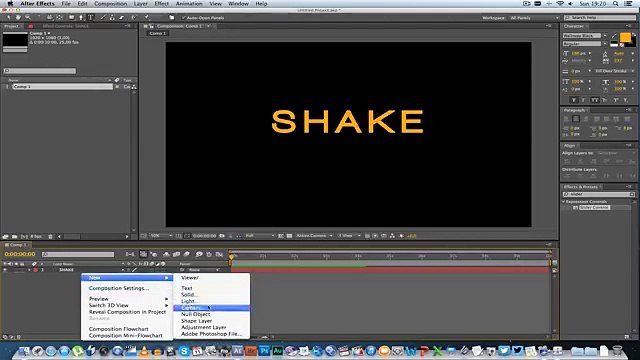Viewport: 640px width, 360px height.
Task: Click the Comp 1 breadcrumb button
Action: click(x=158, y=33)
